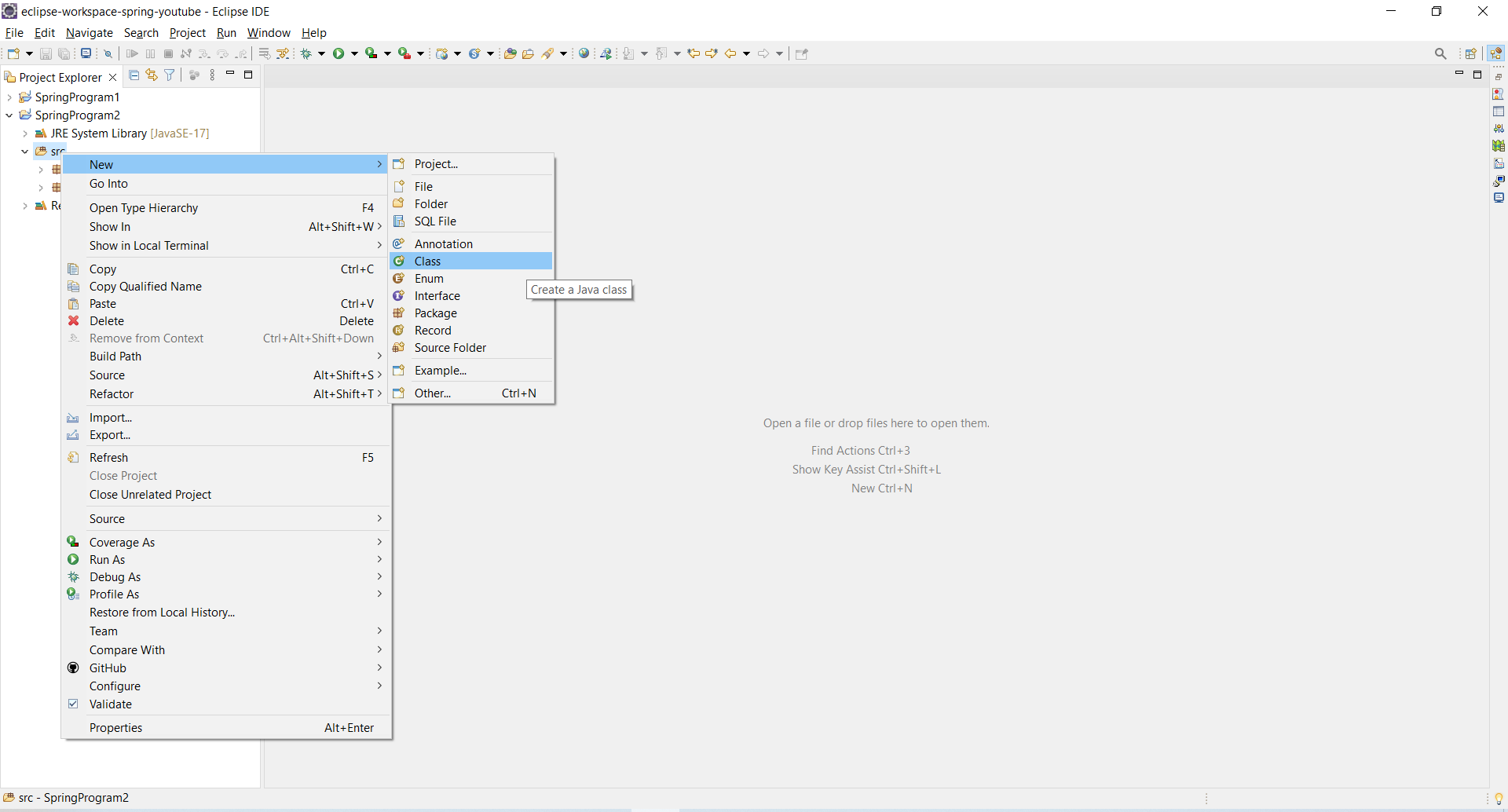Screen dimensions: 1508x812
Task: Toggle the Validate checkmark in the context menu
Action: tap(73, 704)
